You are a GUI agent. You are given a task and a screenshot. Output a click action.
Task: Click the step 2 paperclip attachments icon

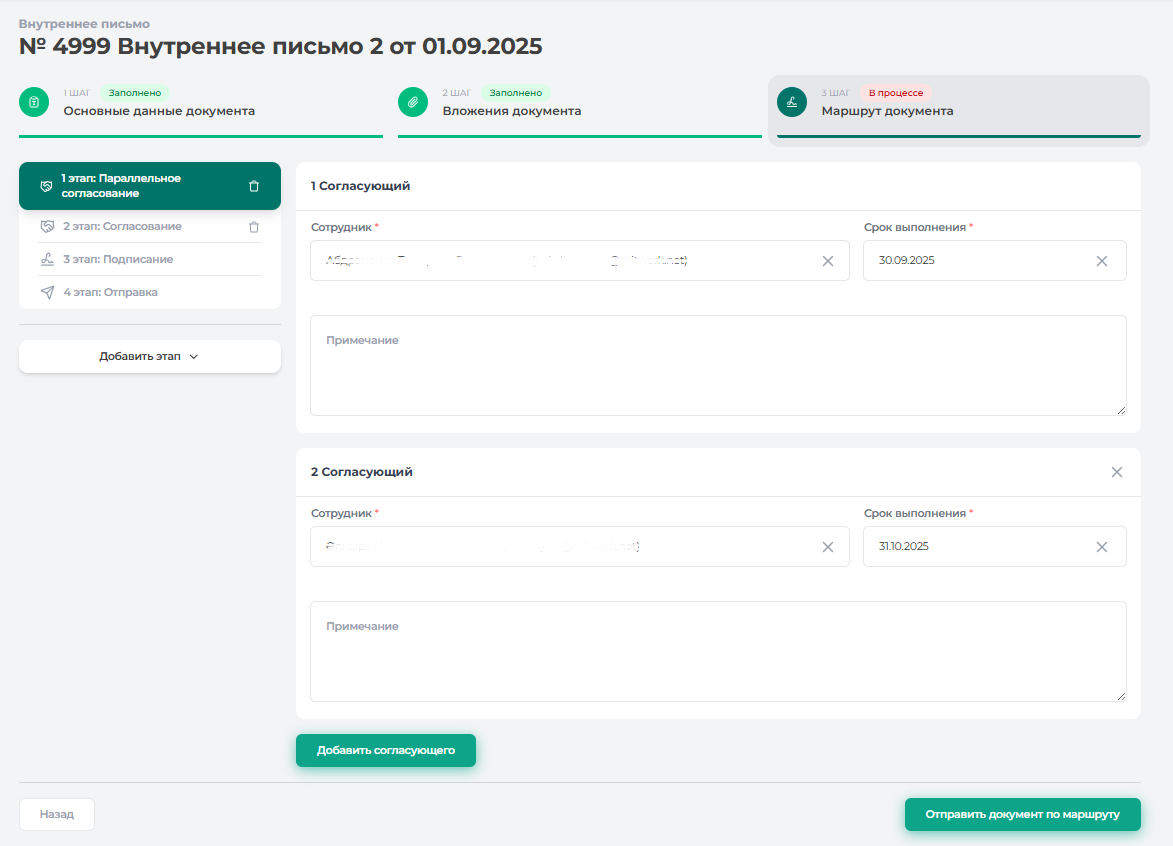[x=413, y=102]
